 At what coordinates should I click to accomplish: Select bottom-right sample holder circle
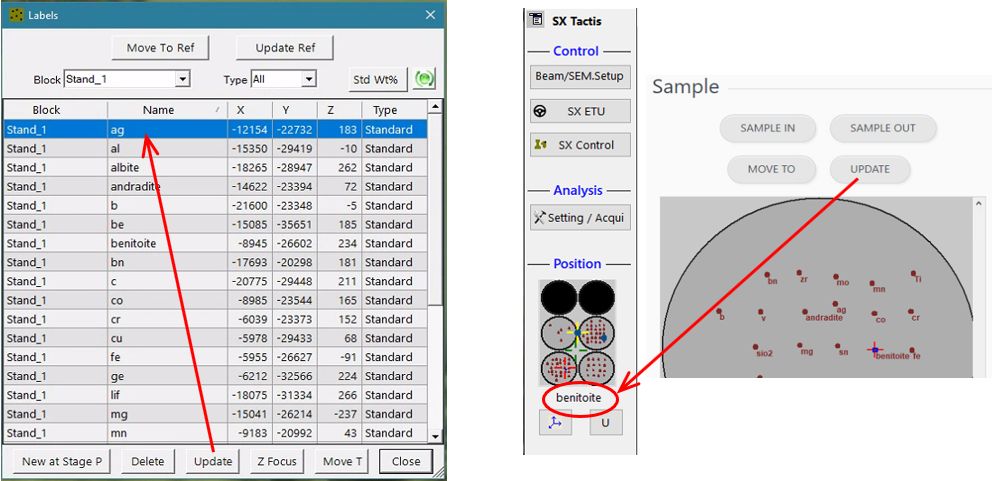click(x=596, y=367)
